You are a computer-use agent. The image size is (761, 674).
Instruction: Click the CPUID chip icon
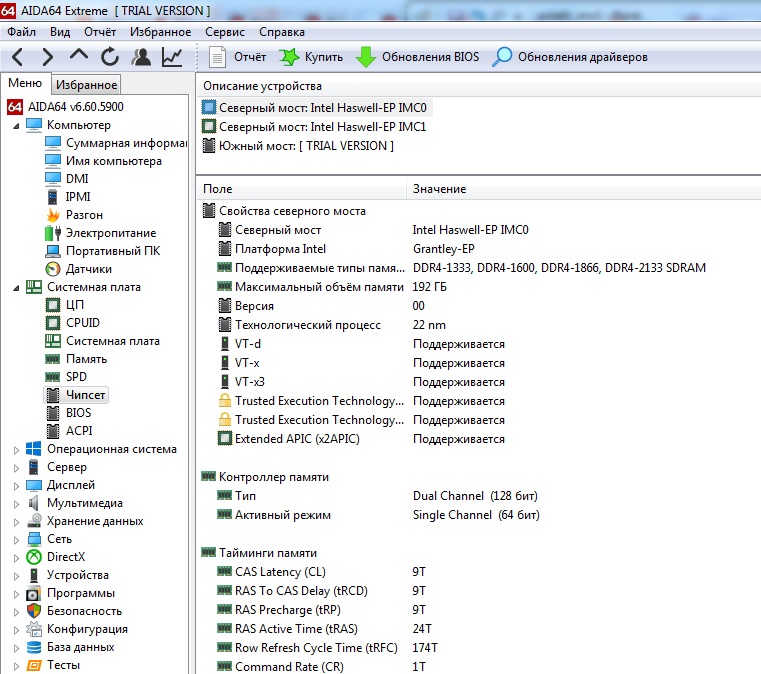[x=53, y=323]
